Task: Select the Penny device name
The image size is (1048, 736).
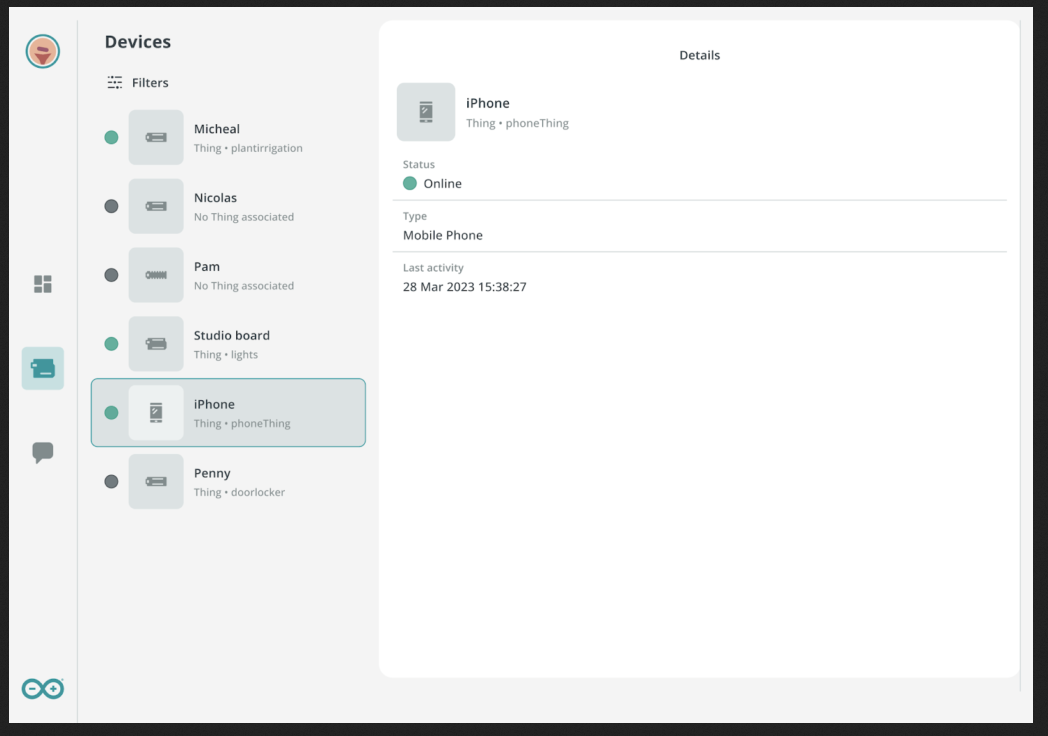Action: pyautogui.click(x=212, y=473)
